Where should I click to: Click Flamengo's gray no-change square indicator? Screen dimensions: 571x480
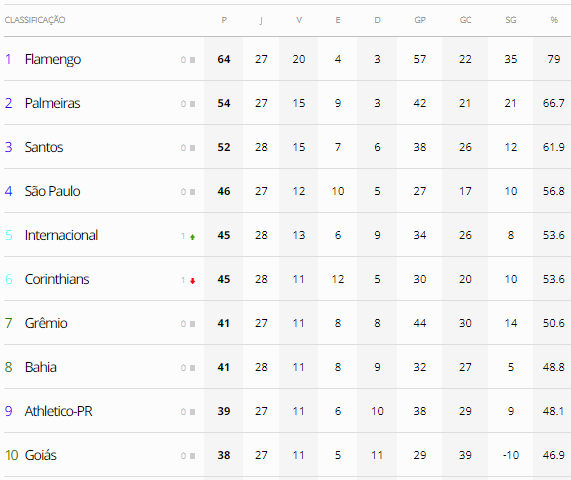coord(193,60)
